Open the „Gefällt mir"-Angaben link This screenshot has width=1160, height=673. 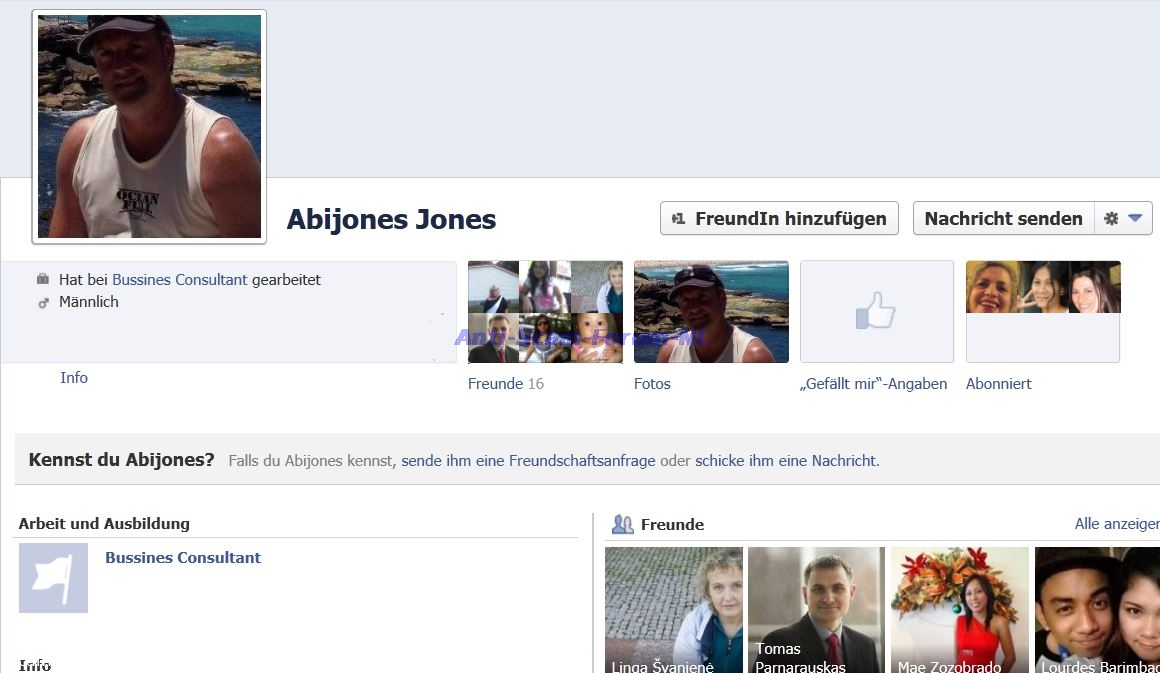click(x=873, y=384)
